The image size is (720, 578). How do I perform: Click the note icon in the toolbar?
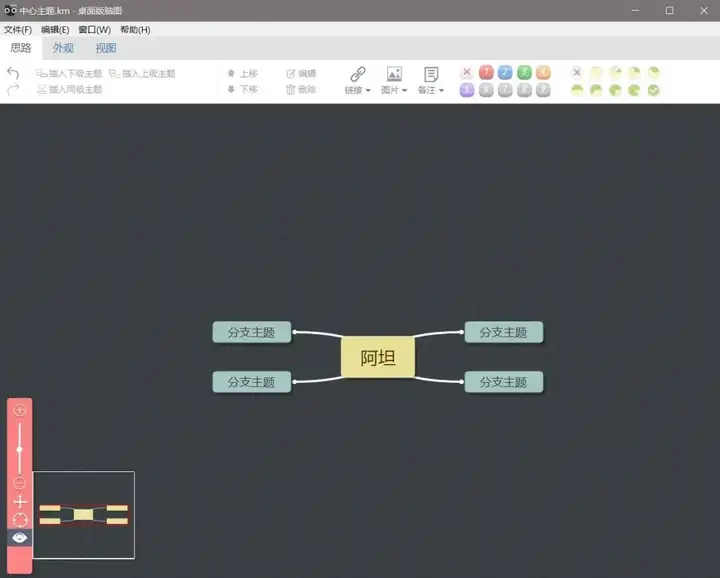click(x=431, y=74)
